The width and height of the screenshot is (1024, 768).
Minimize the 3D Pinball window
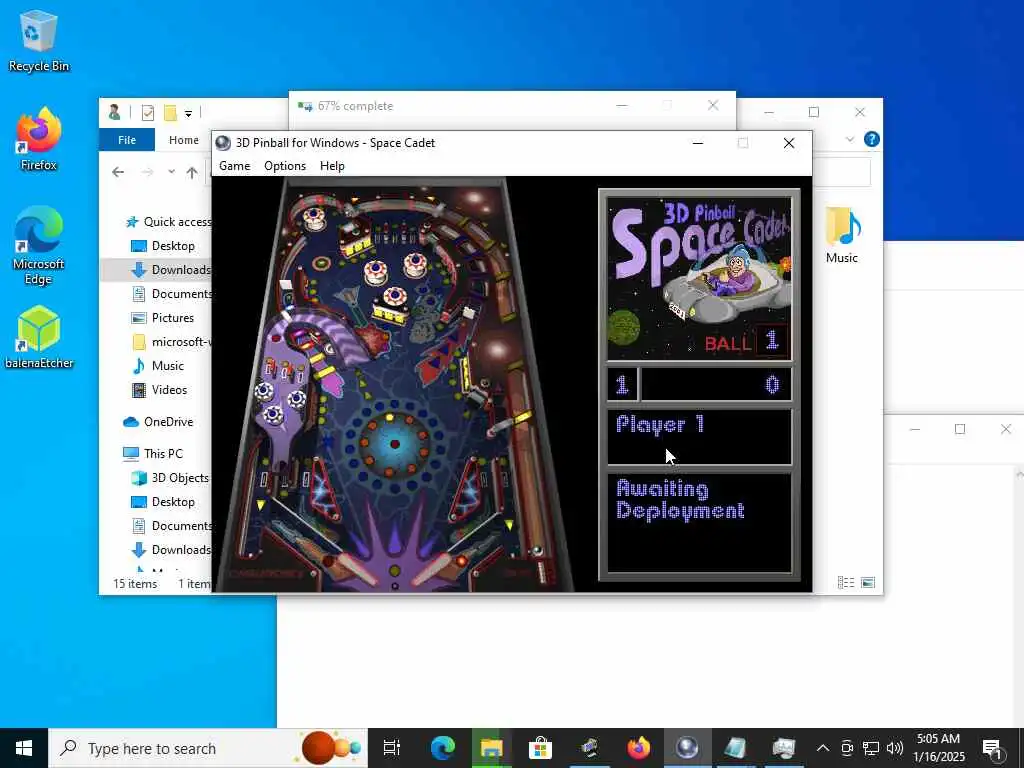pos(697,143)
